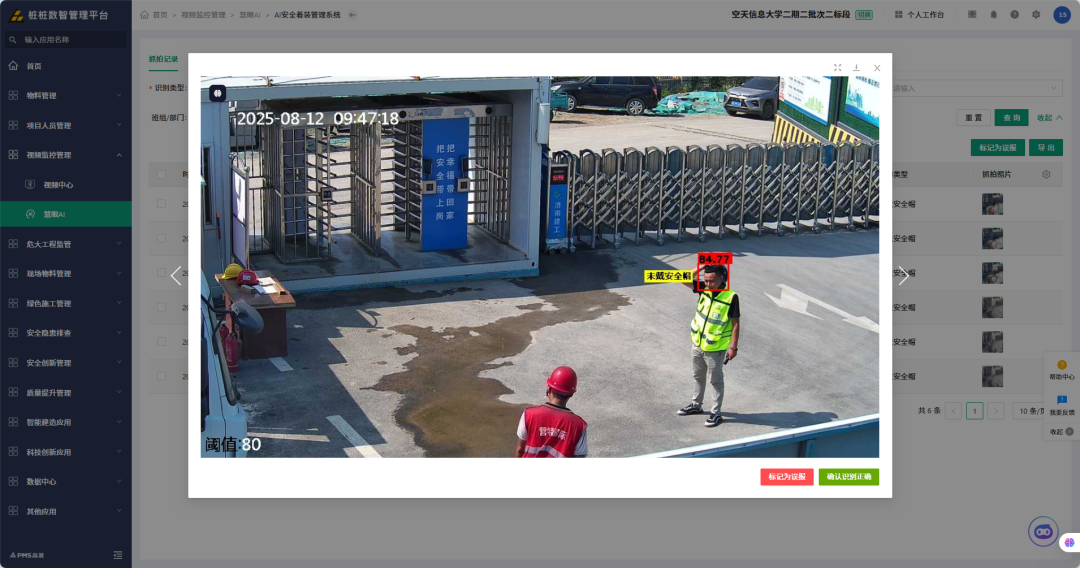Expand the snapshot viewer to fullscreen
This screenshot has width=1080, height=568.
pos(838,67)
